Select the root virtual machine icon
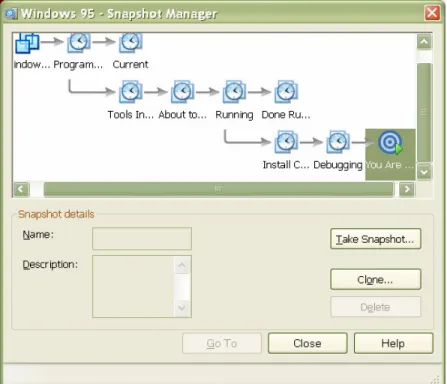This screenshot has width=447, height=384. point(27,43)
